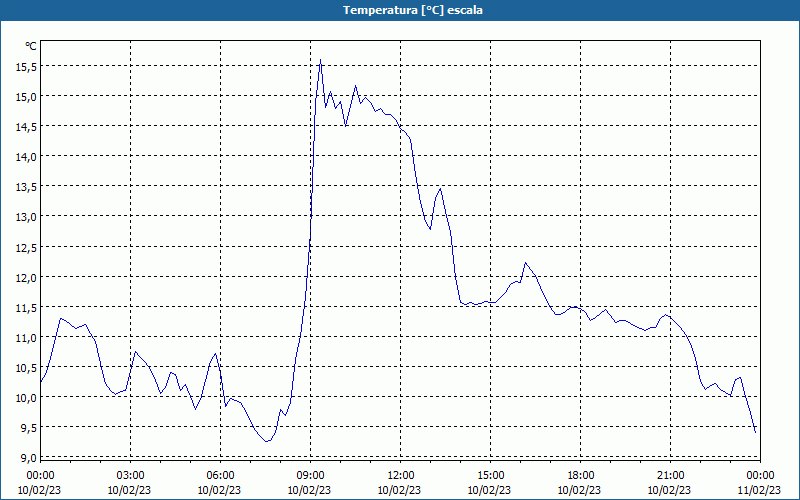The width and height of the screenshot is (800, 500).
Task: Click the "14,5" y-axis label
Action: 27,127
